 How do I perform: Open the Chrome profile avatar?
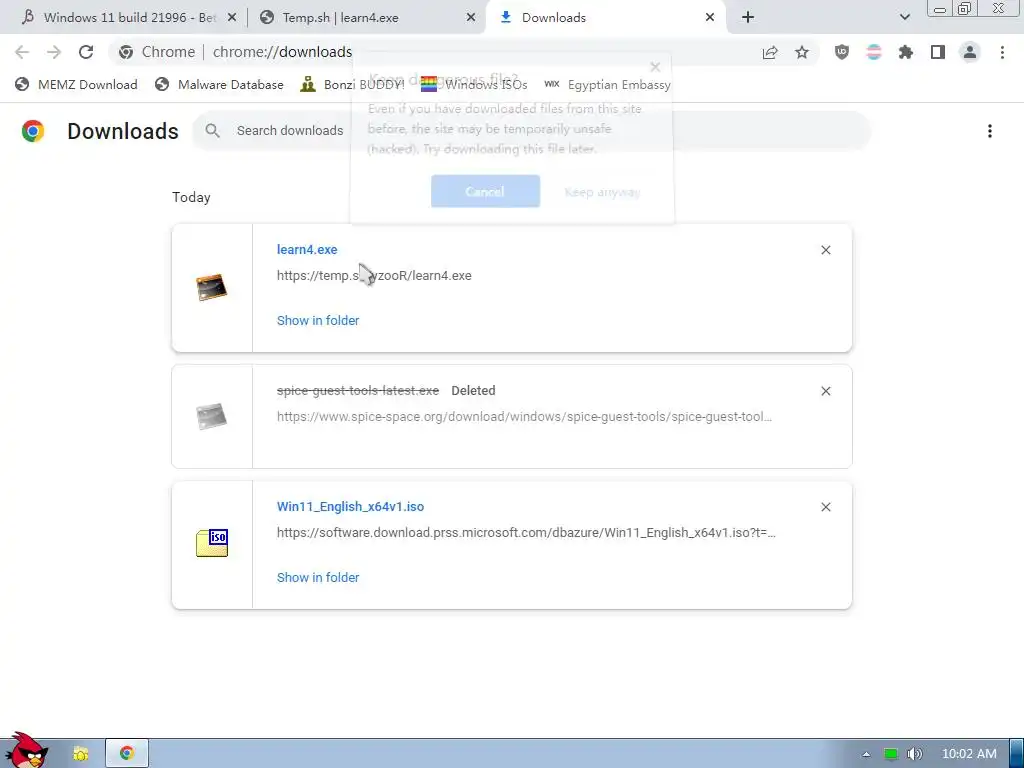[970, 52]
